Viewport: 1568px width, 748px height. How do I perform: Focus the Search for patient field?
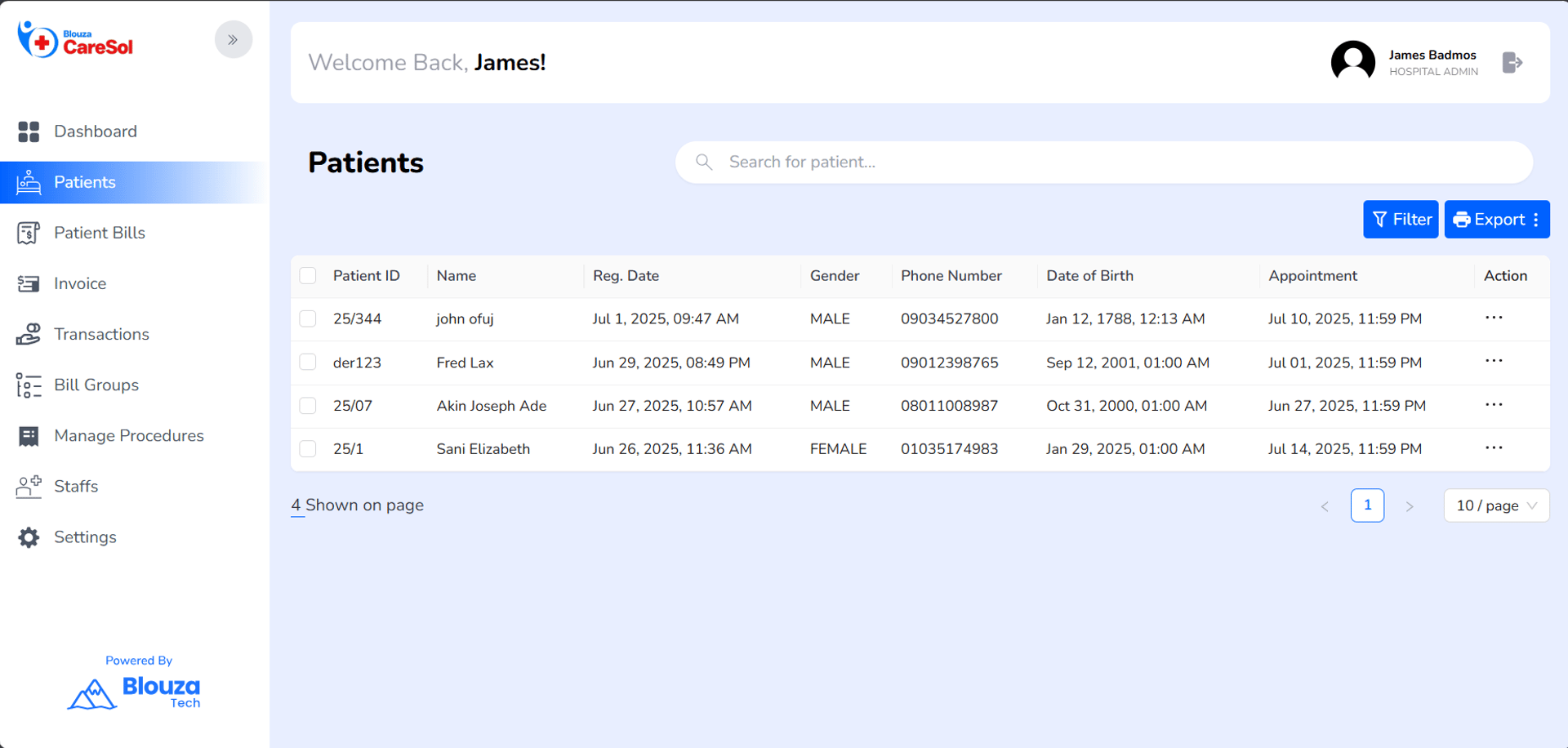click(x=1102, y=163)
